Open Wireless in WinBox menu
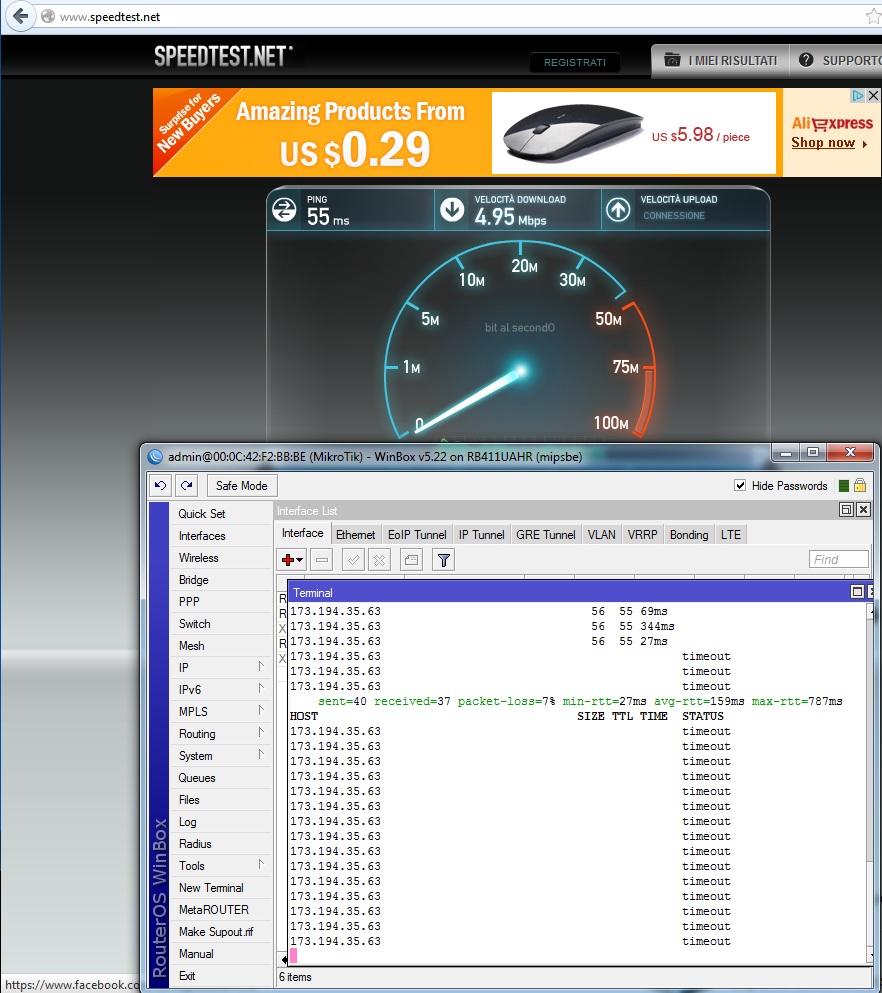This screenshot has height=993, width=882. click(220, 558)
